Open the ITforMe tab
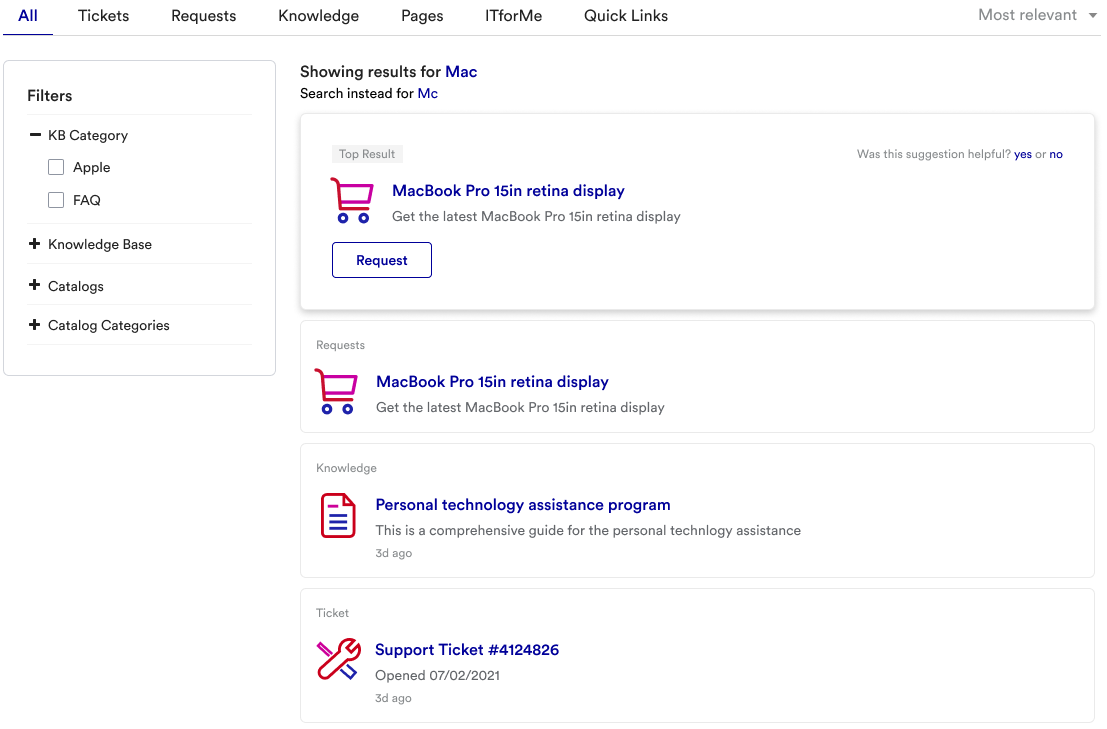1107x729 pixels. [x=513, y=16]
